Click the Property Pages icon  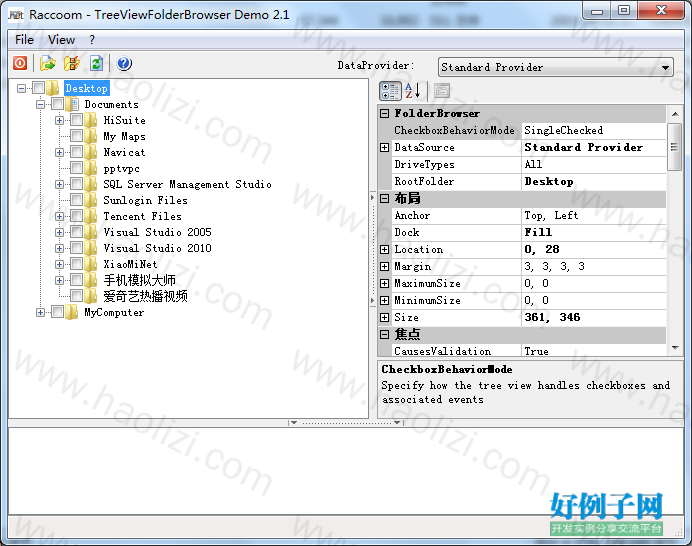(x=441, y=90)
